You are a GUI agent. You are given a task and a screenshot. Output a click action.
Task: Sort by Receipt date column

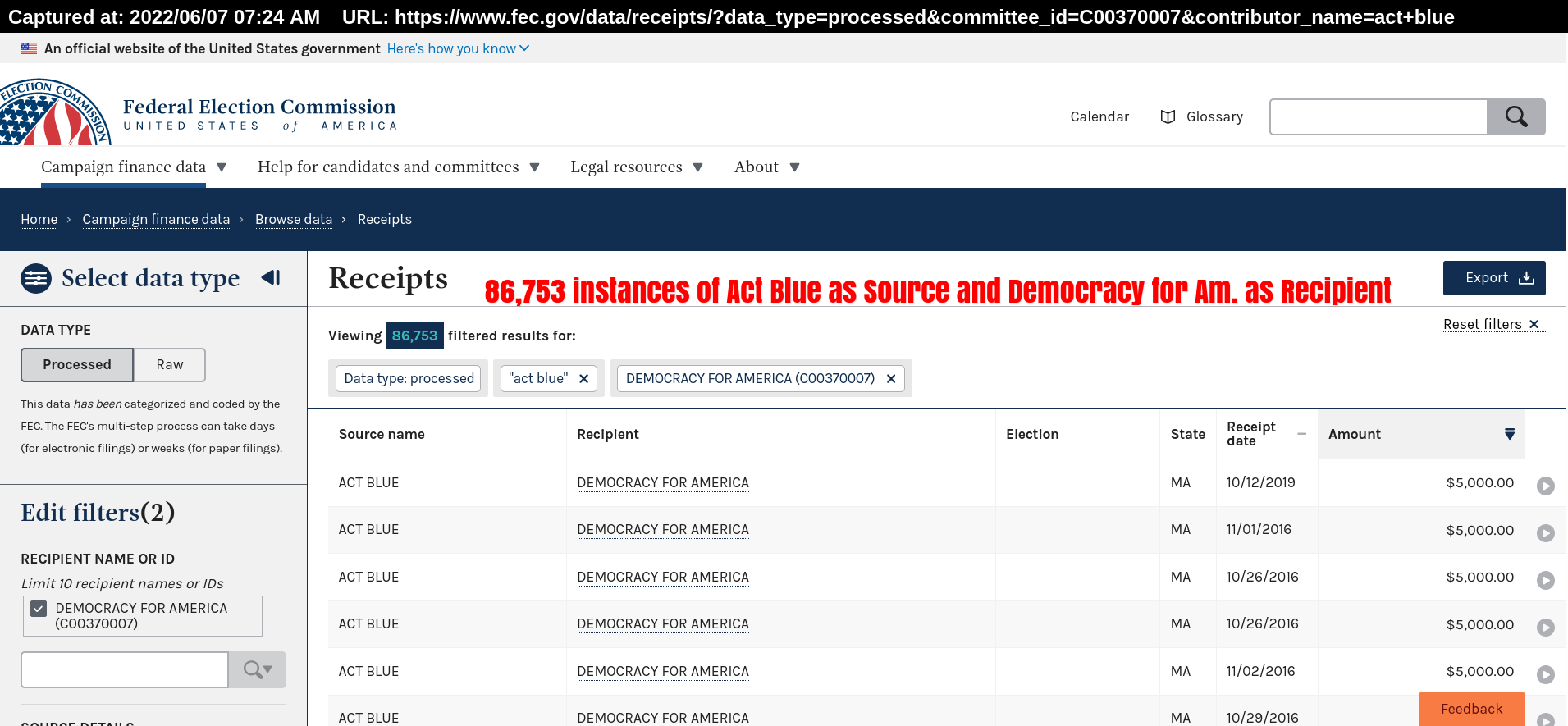tap(1266, 434)
